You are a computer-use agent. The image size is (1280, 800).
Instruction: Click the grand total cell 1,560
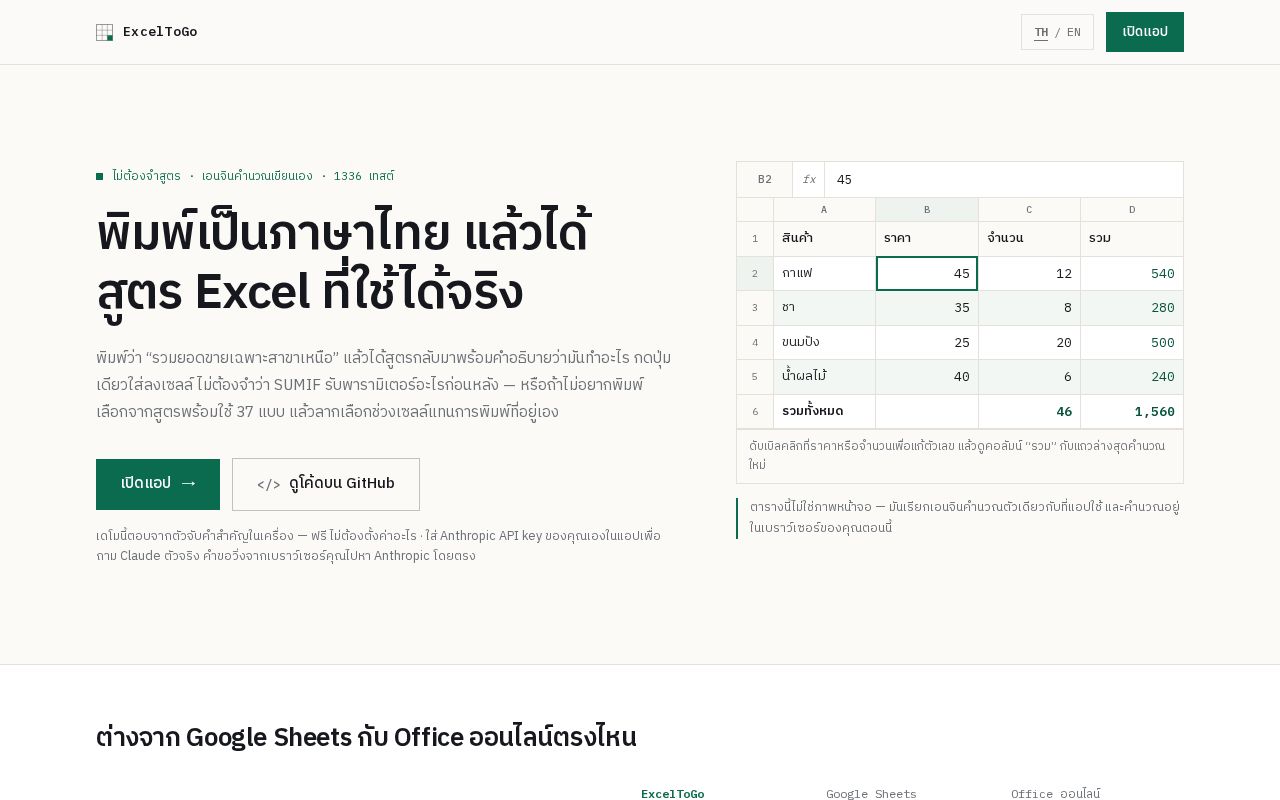click(x=1132, y=412)
